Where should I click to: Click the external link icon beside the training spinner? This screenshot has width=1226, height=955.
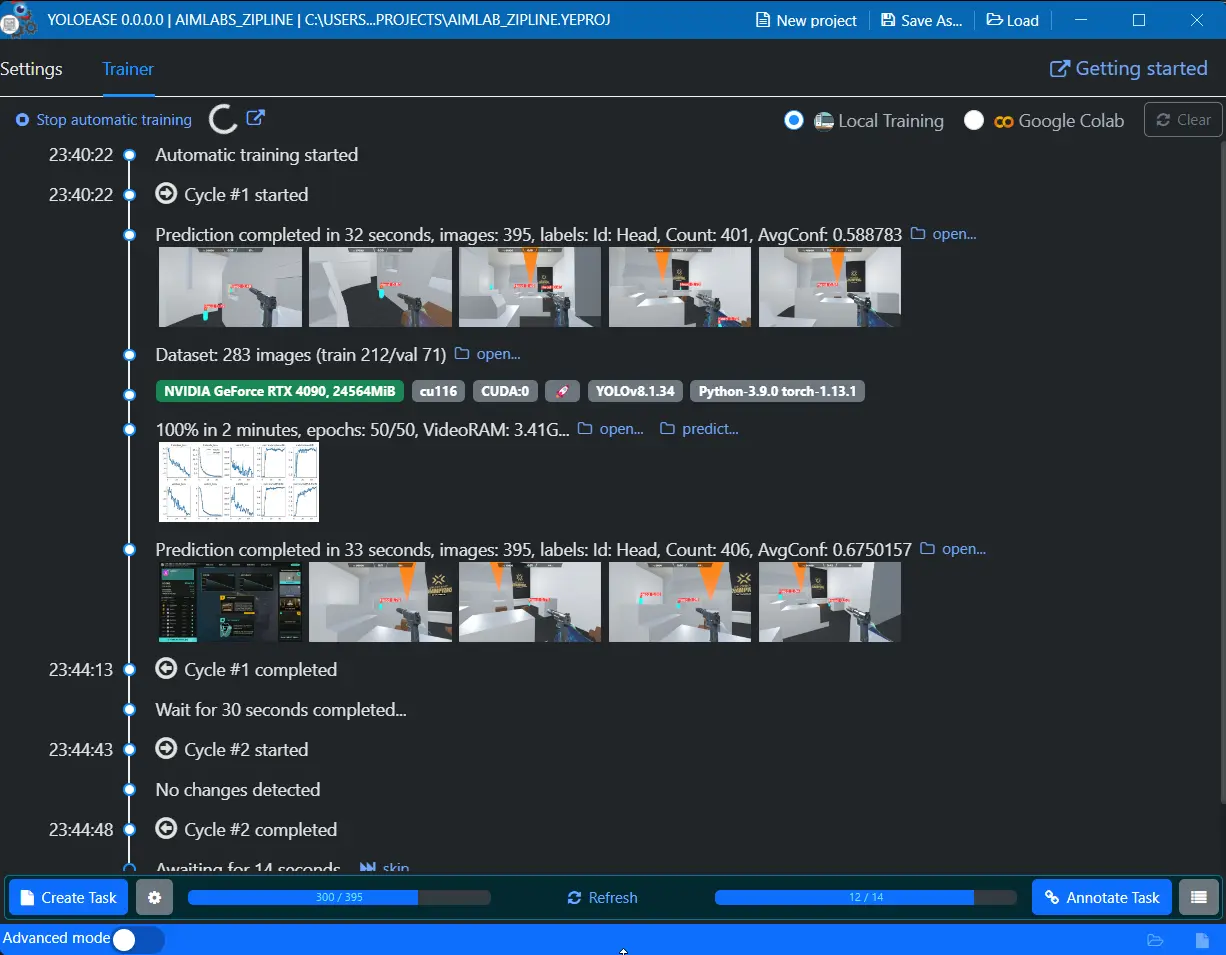[x=256, y=118]
